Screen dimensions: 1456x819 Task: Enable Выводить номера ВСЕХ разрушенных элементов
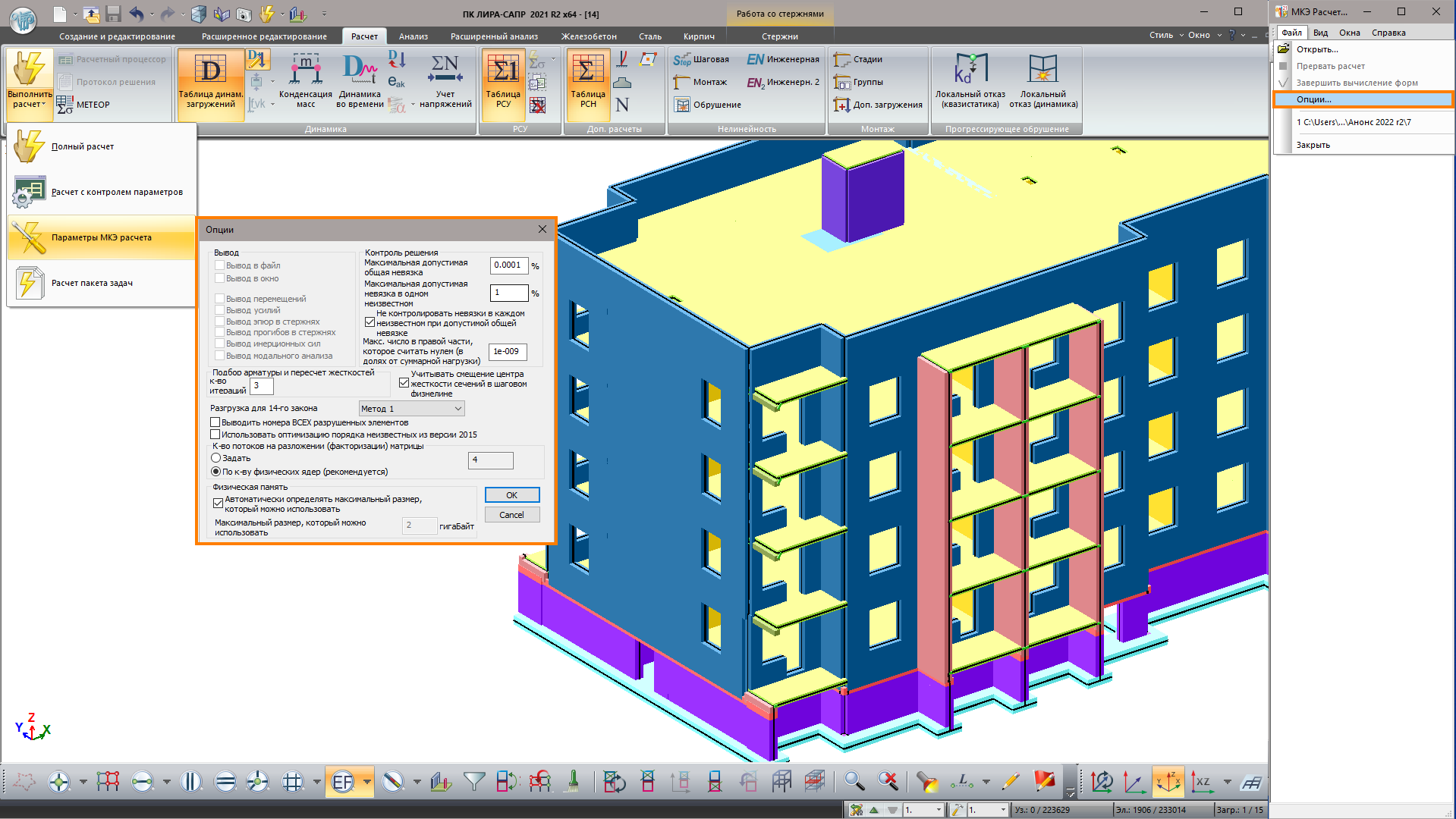tap(215, 422)
